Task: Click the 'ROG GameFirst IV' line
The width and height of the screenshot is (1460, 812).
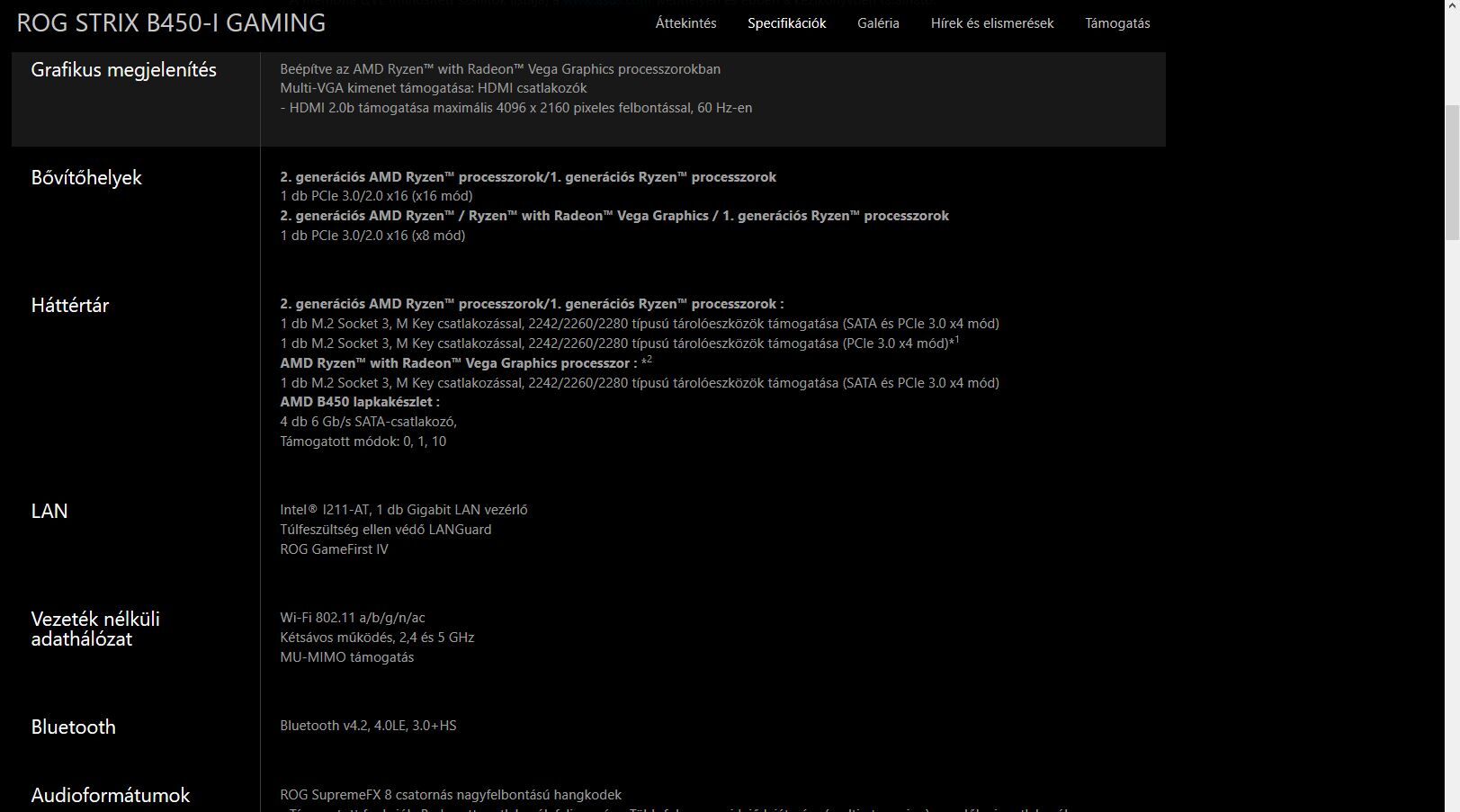Action: (x=335, y=549)
